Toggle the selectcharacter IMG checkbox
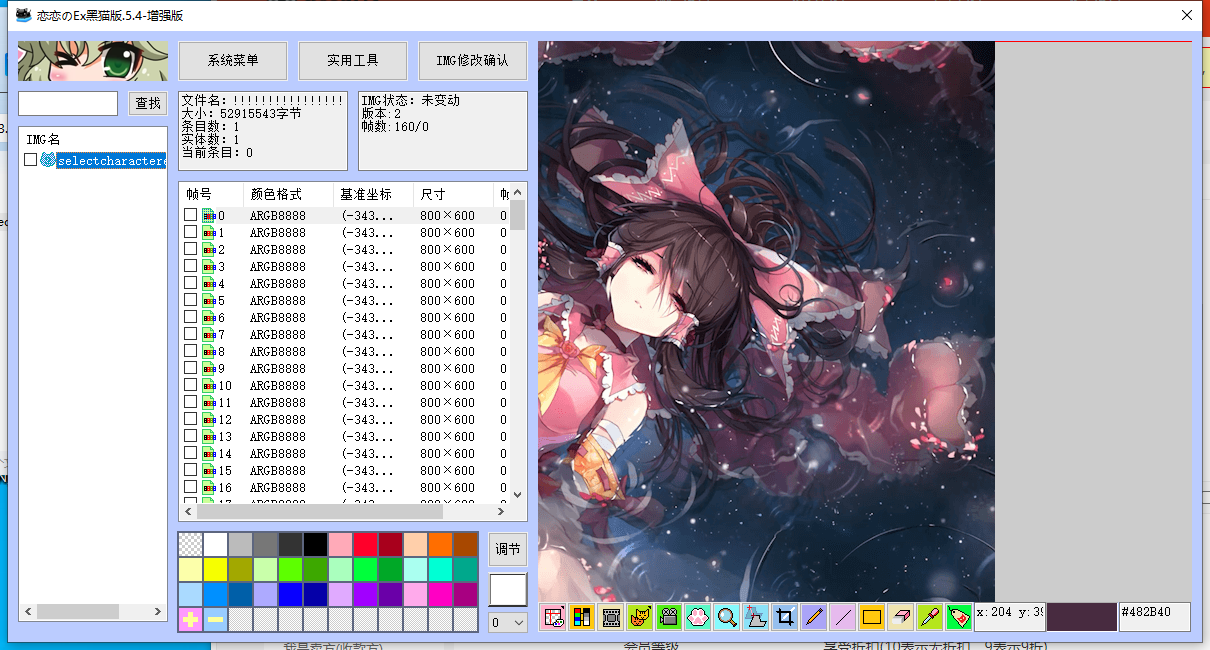The image size is (1210, 650). 30,160
